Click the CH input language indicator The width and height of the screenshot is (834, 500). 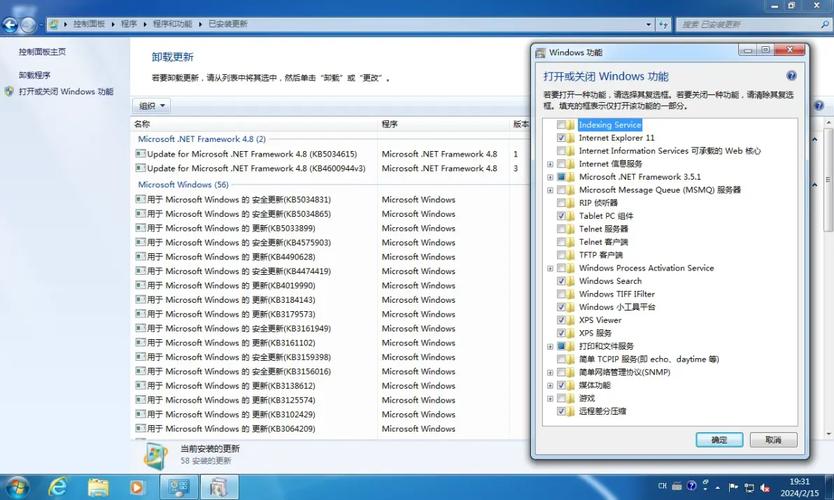(x=662, y=486)
